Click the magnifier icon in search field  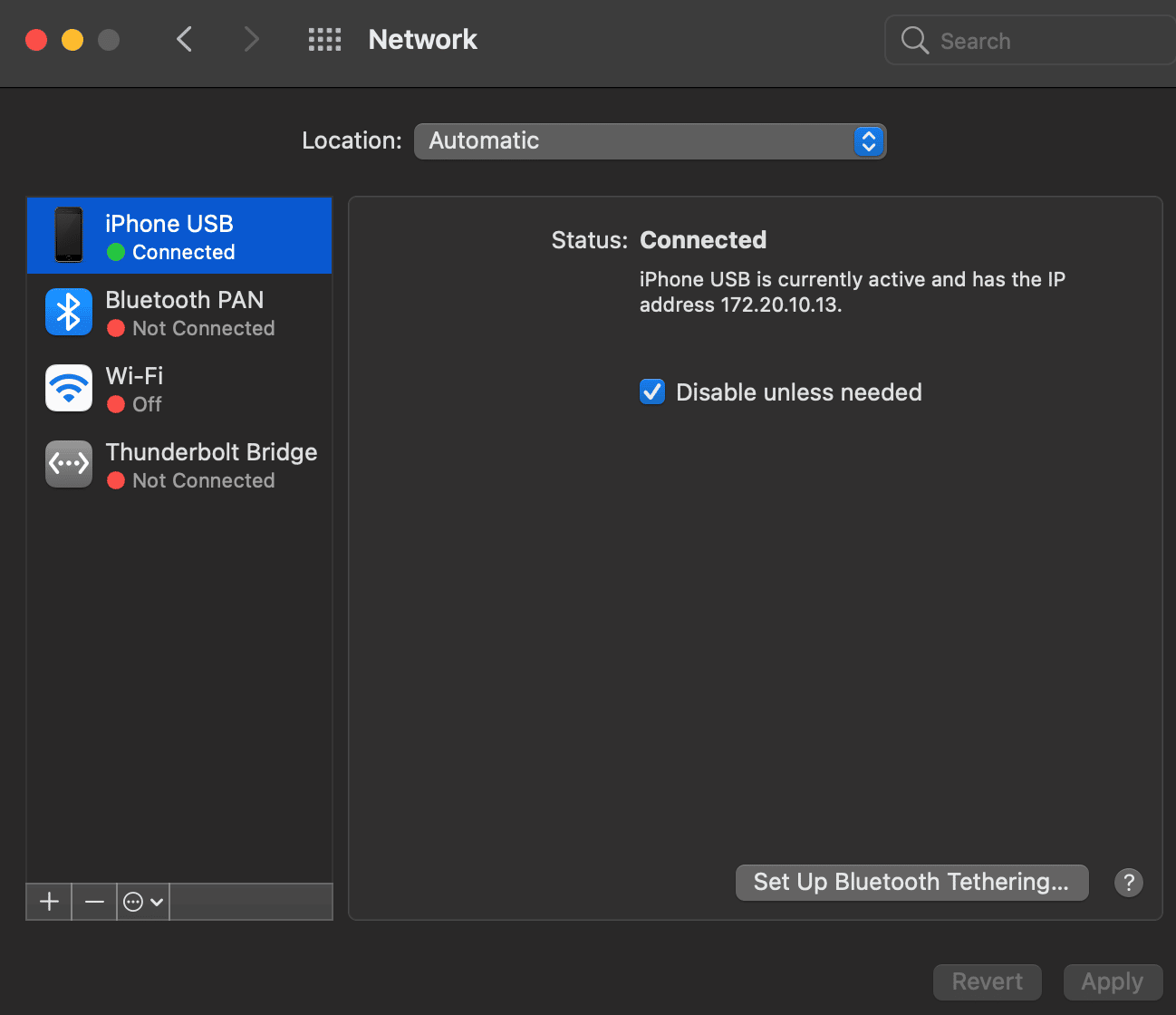pyautogui.click(x=914, y=40)
